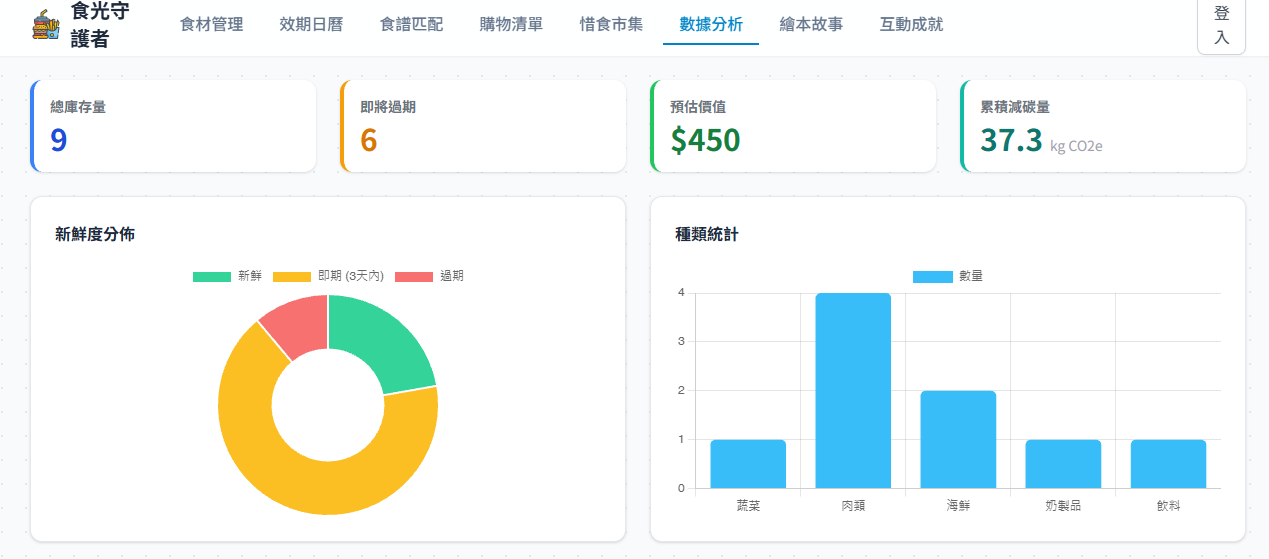1269x559 pixels.
Task: Navigate to 互動成就 tab
Action: pos(911,25)
